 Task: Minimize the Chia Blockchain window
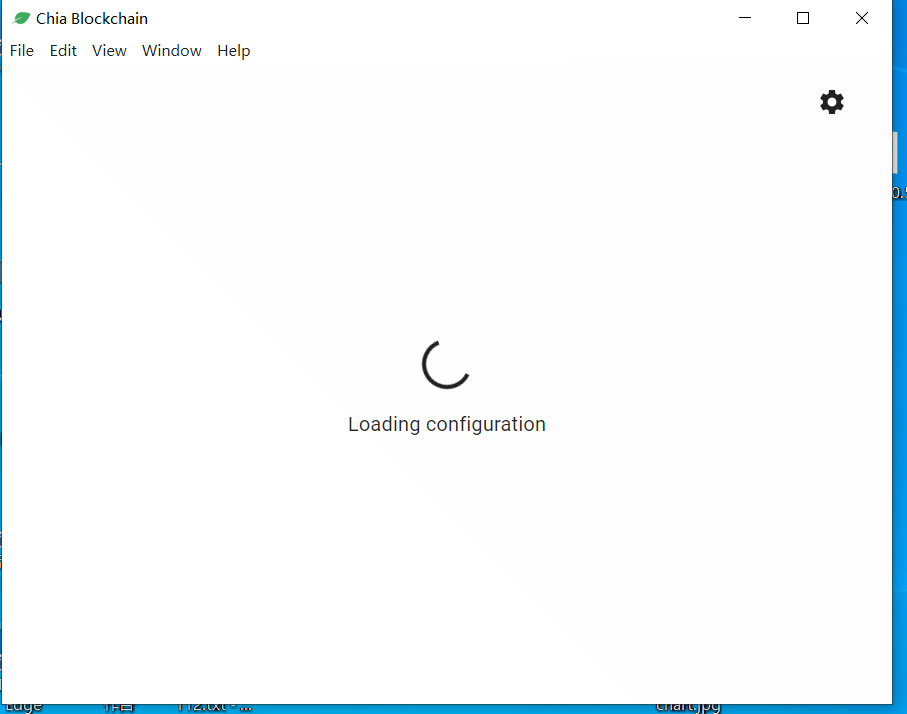coord(744,17)
